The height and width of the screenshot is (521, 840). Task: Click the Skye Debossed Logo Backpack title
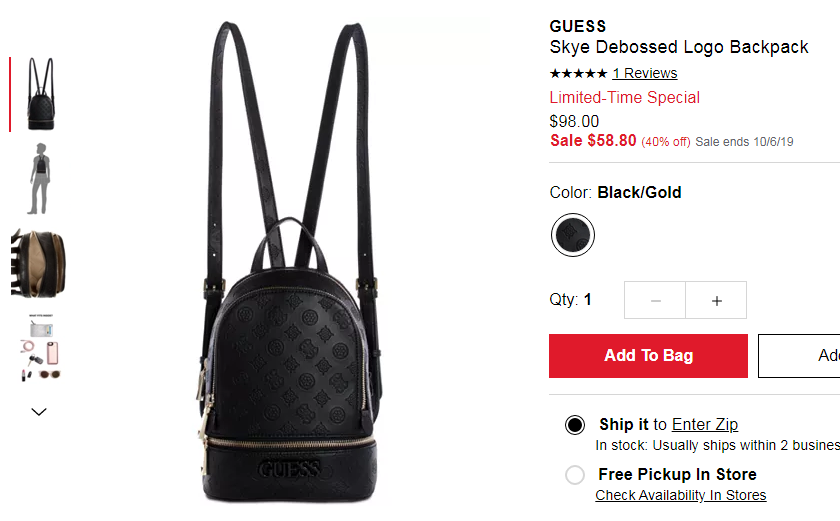tap(679, 47)
